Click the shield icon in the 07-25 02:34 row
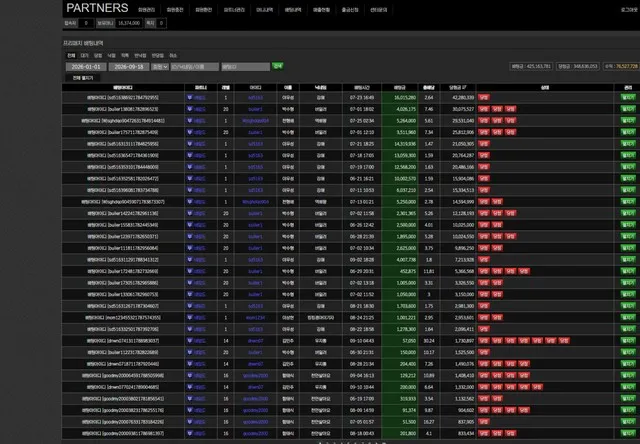This screenshot has width=640, height=444. tap(190, 120)
